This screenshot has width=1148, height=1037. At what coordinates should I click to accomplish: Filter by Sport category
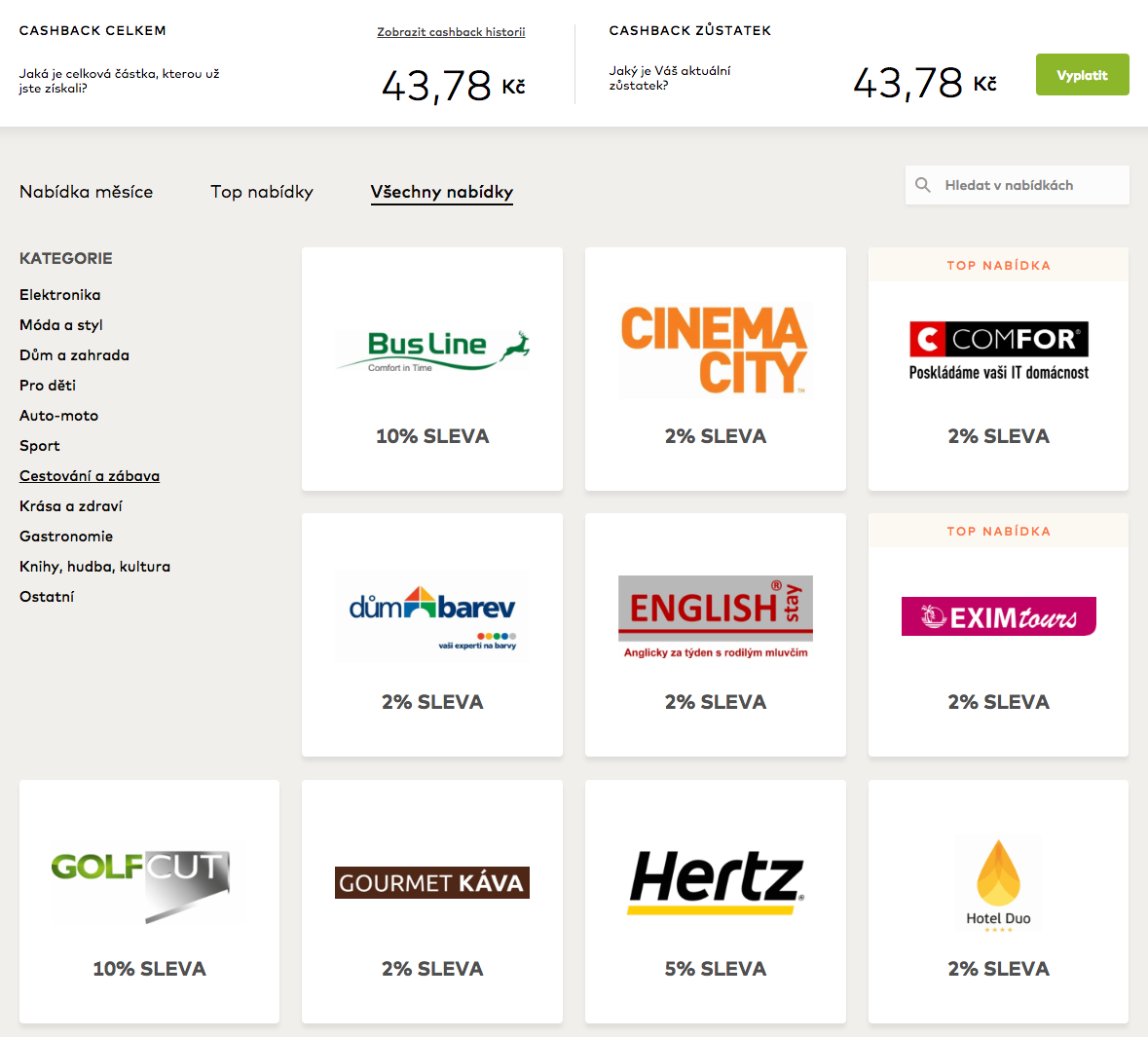[x=40, y=446]
